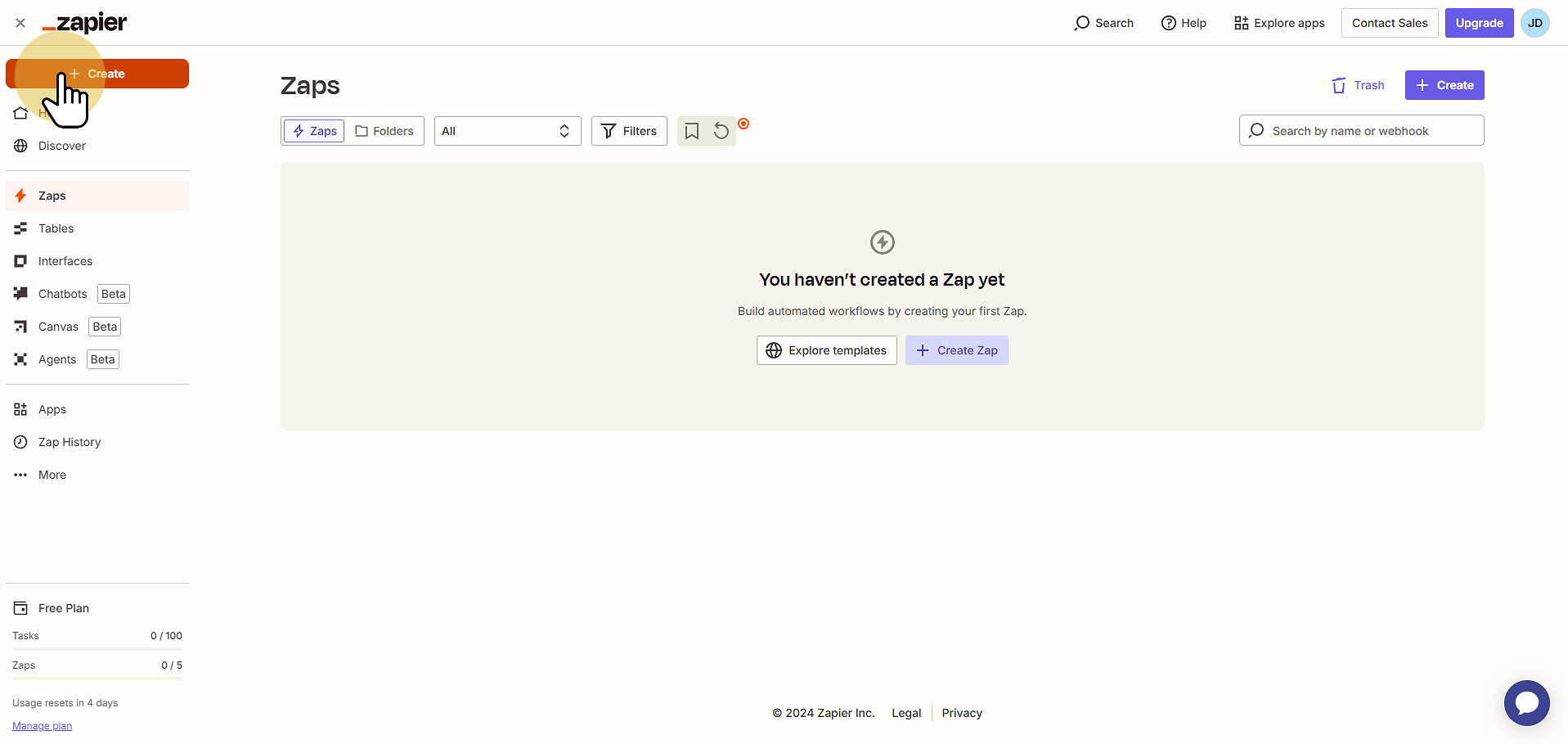Open the Trash
Viewport: 1568px width, 744px height.
[1358, 85]
